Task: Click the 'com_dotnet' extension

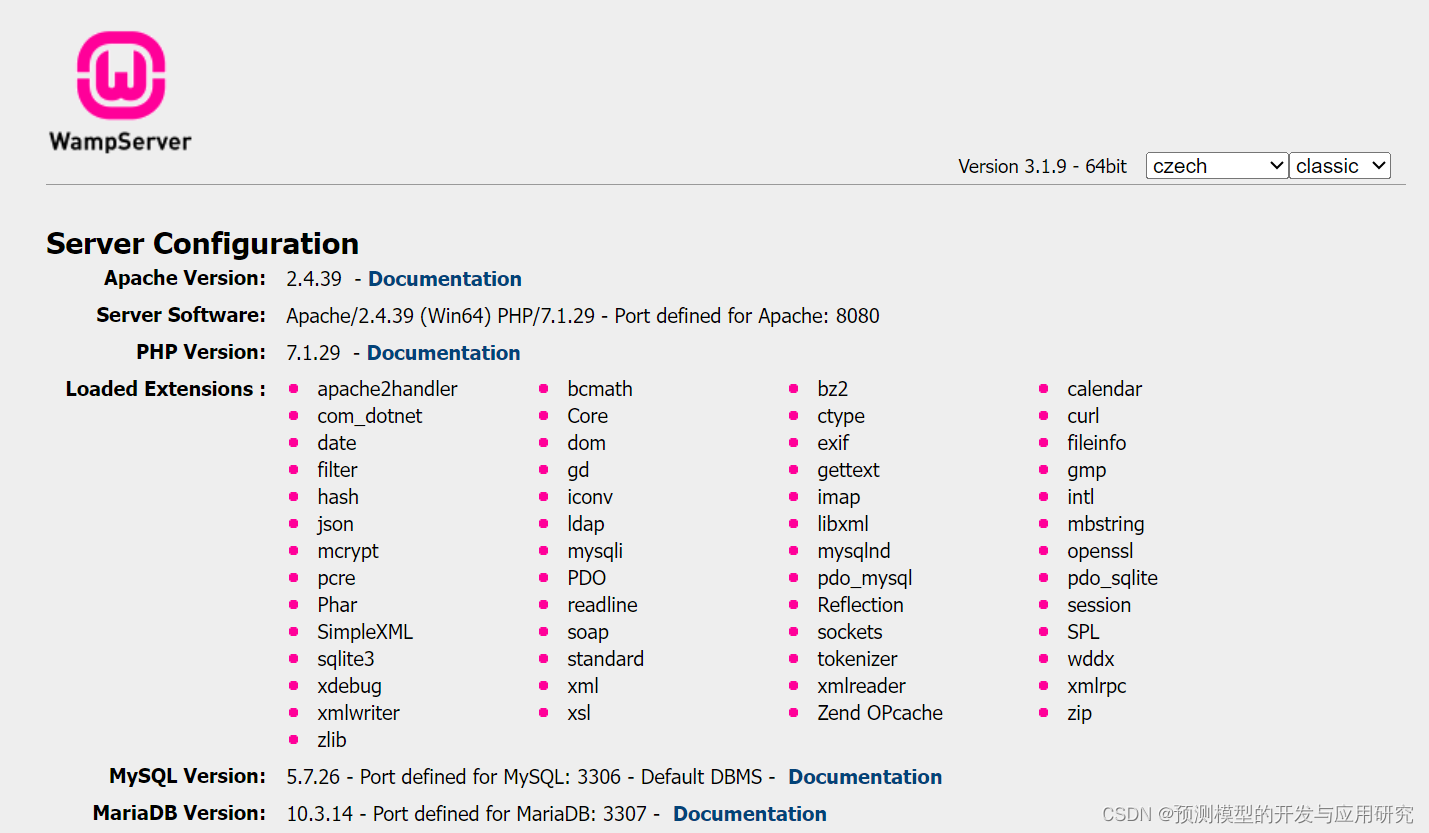Action: coord(370,416)
